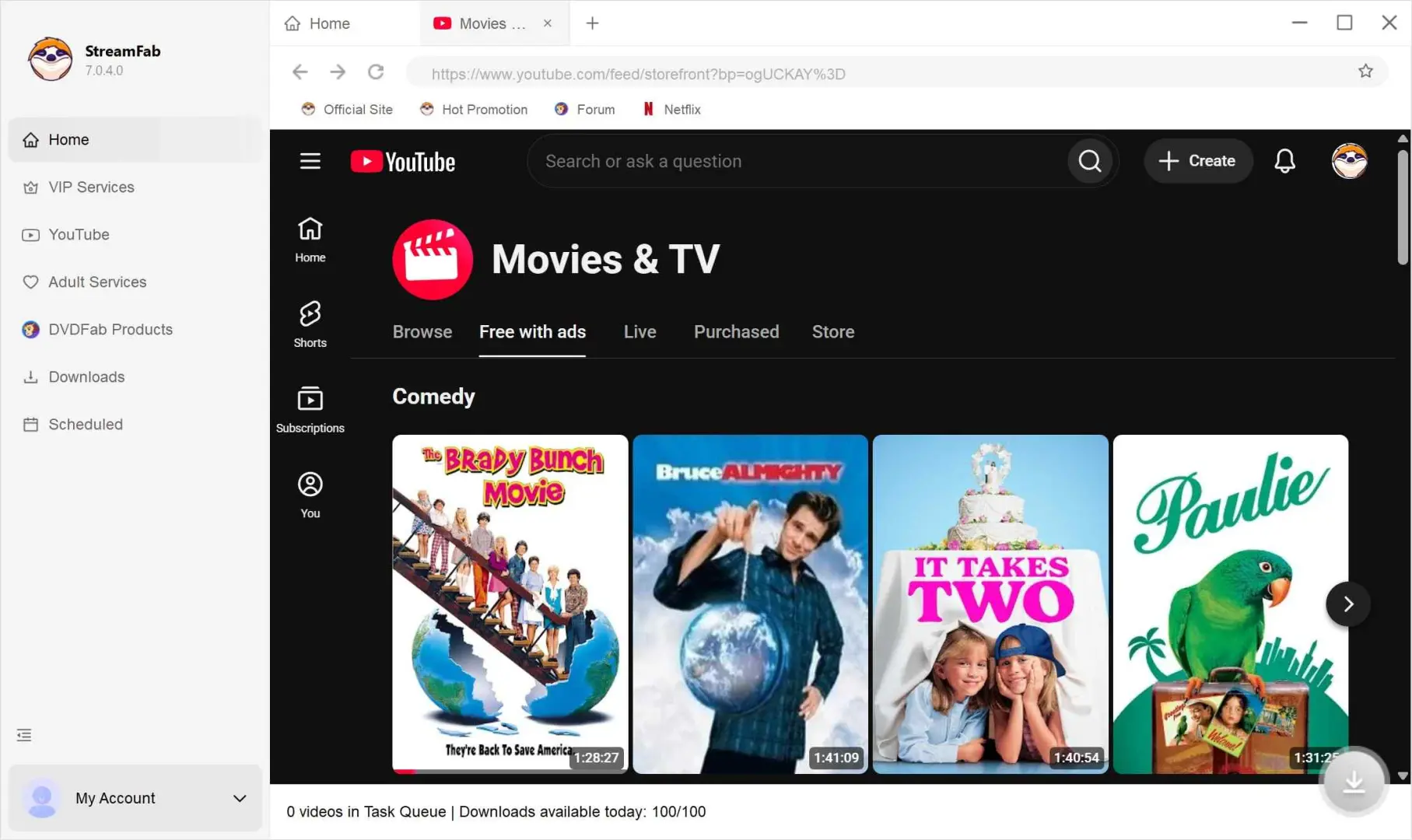Select the Free with ads tab

point(532,332)
